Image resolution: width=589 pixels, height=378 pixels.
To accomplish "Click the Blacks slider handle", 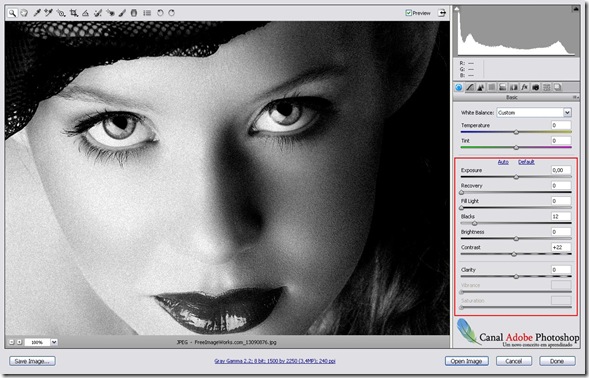I will point(474,223).
